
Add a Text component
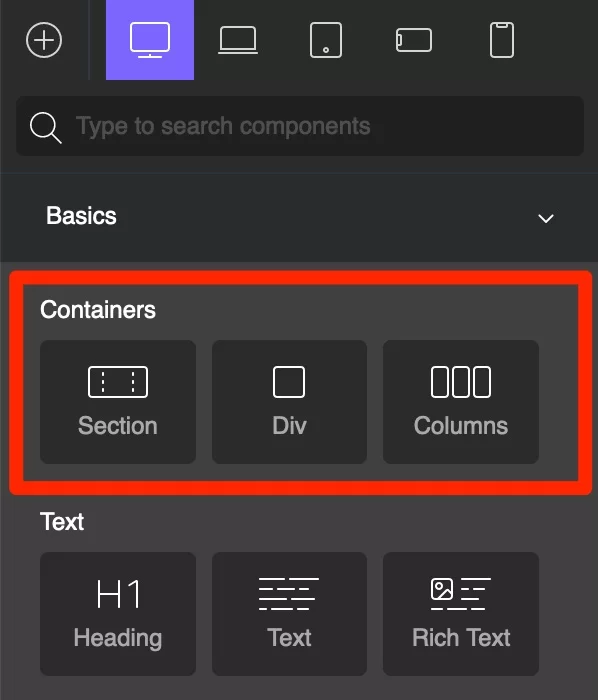[x=289, y=614]
